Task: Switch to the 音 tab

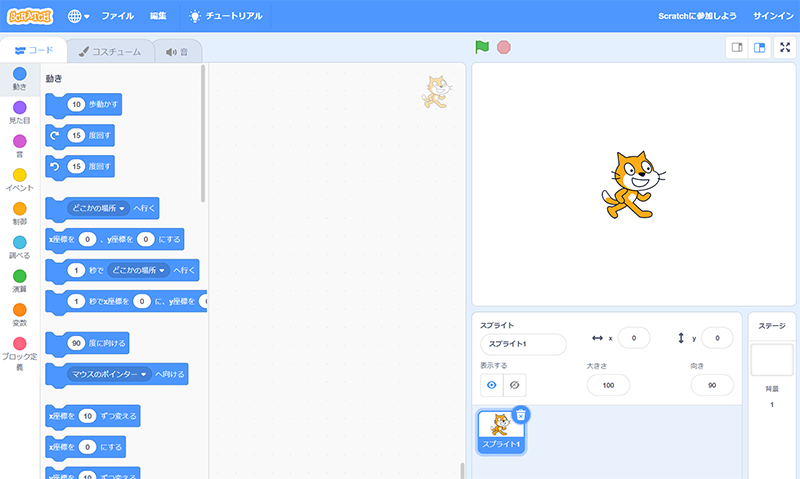Action: pyautogui.click(x=177, y=52)
